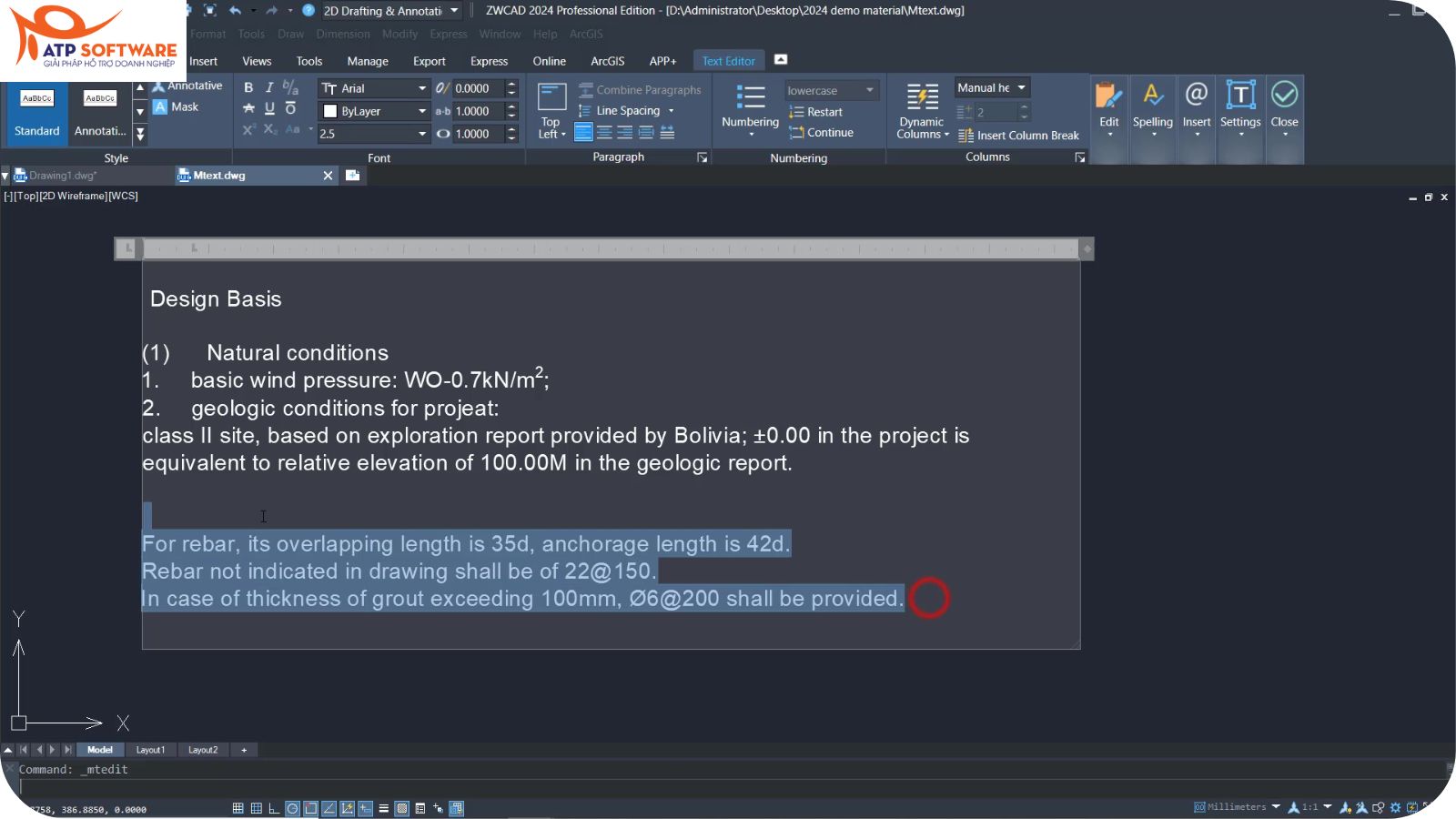The image size is (1456, 819).
Task: Click the Dynamic Columns icon
Action: coord(922,98)
